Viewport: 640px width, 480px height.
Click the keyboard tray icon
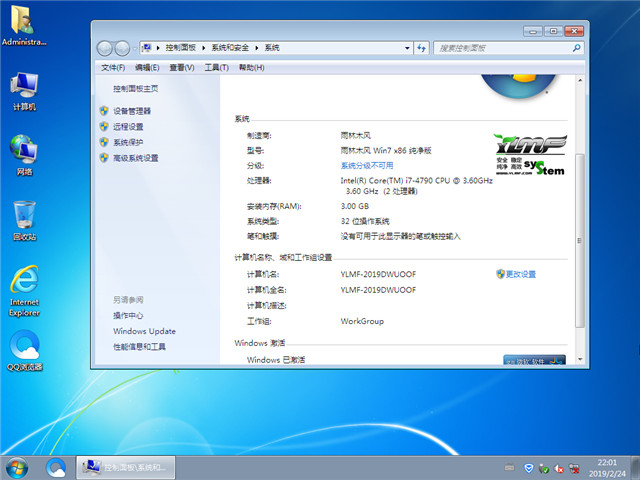(x=509, y=467)
